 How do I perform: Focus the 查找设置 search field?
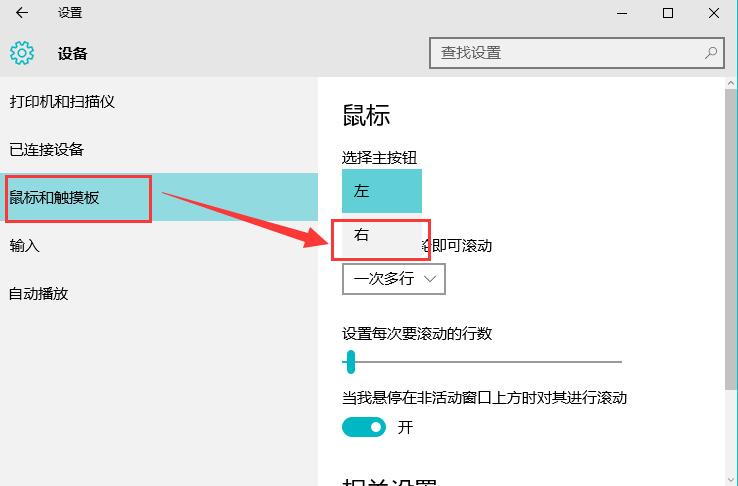565,53
